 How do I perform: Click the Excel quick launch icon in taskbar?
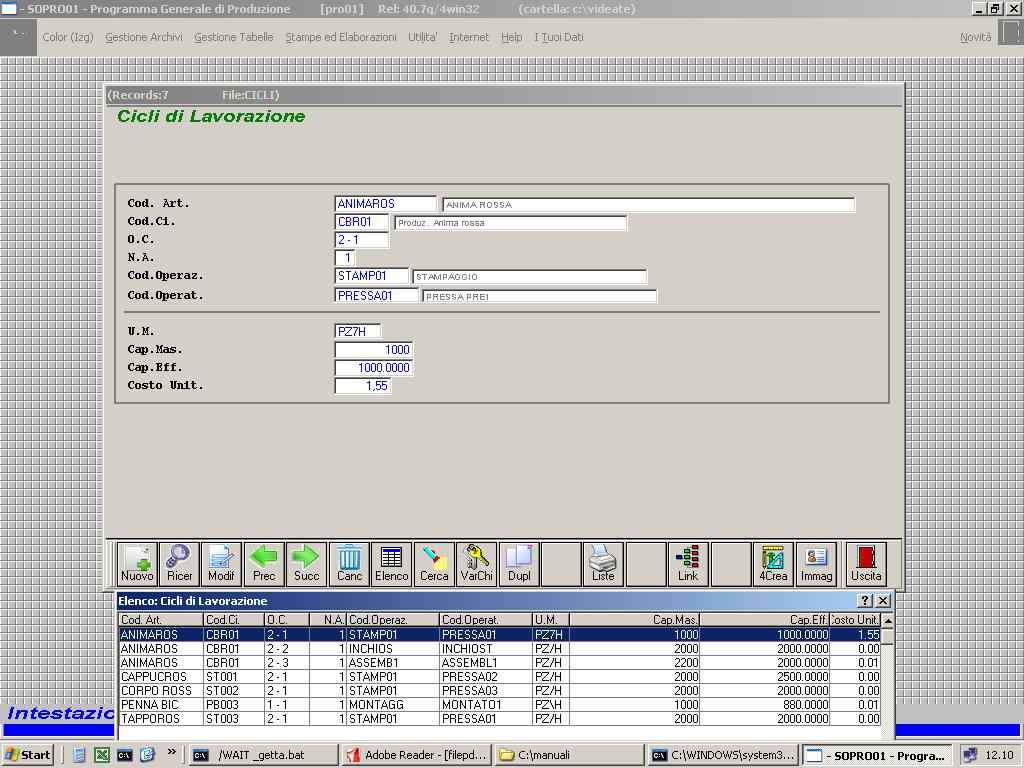point(102,755)
